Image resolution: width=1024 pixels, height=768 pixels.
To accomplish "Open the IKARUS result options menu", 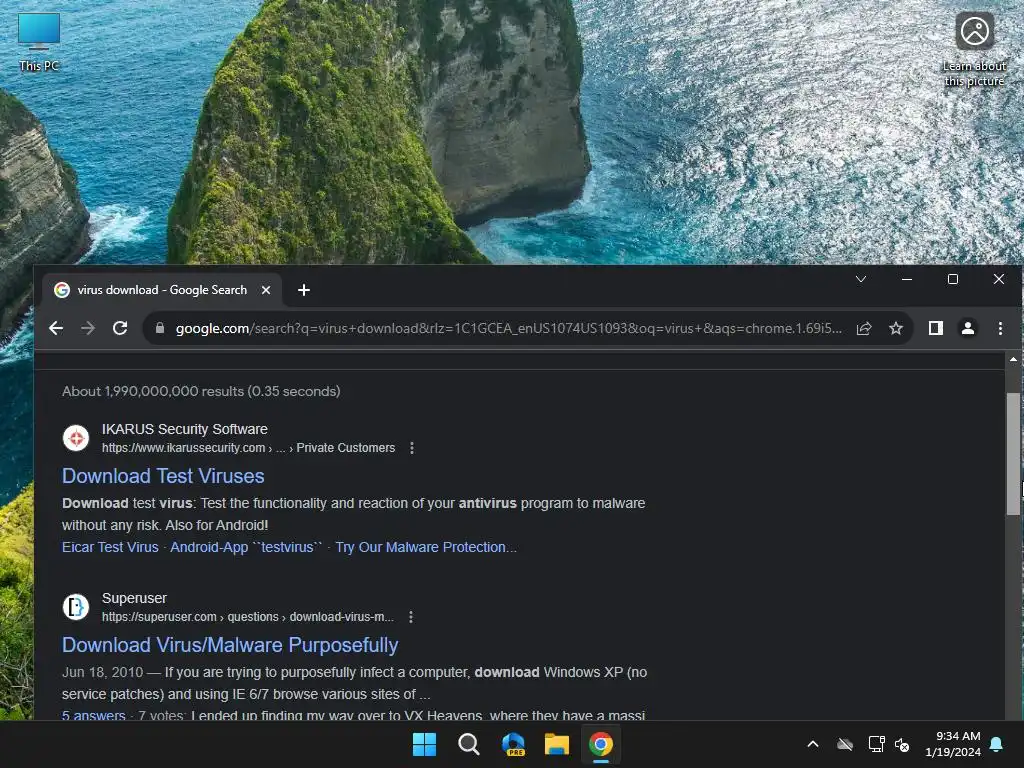I will [411, 448].
